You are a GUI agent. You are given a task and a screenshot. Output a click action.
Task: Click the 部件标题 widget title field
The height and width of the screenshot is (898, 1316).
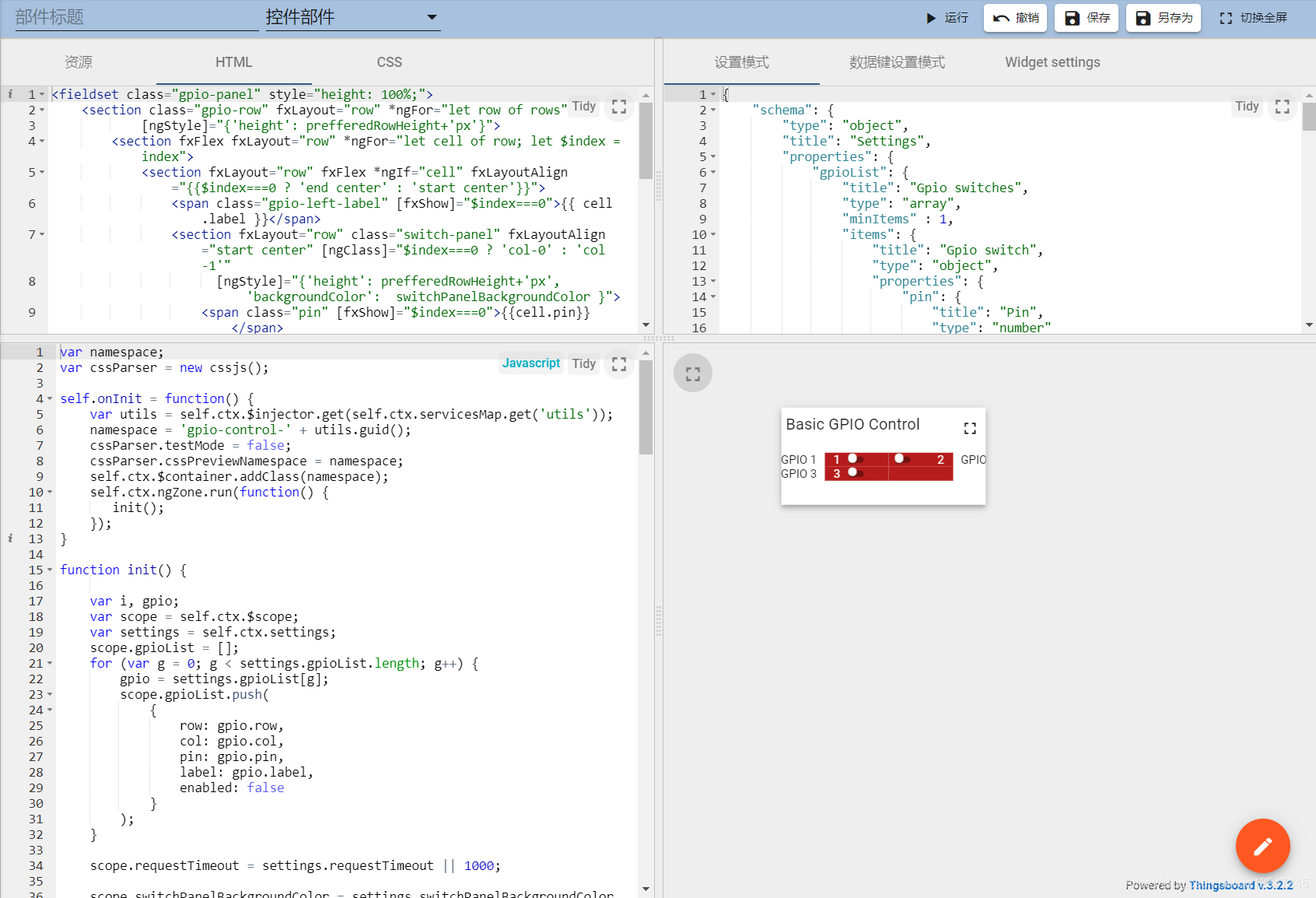coord(136,17)
